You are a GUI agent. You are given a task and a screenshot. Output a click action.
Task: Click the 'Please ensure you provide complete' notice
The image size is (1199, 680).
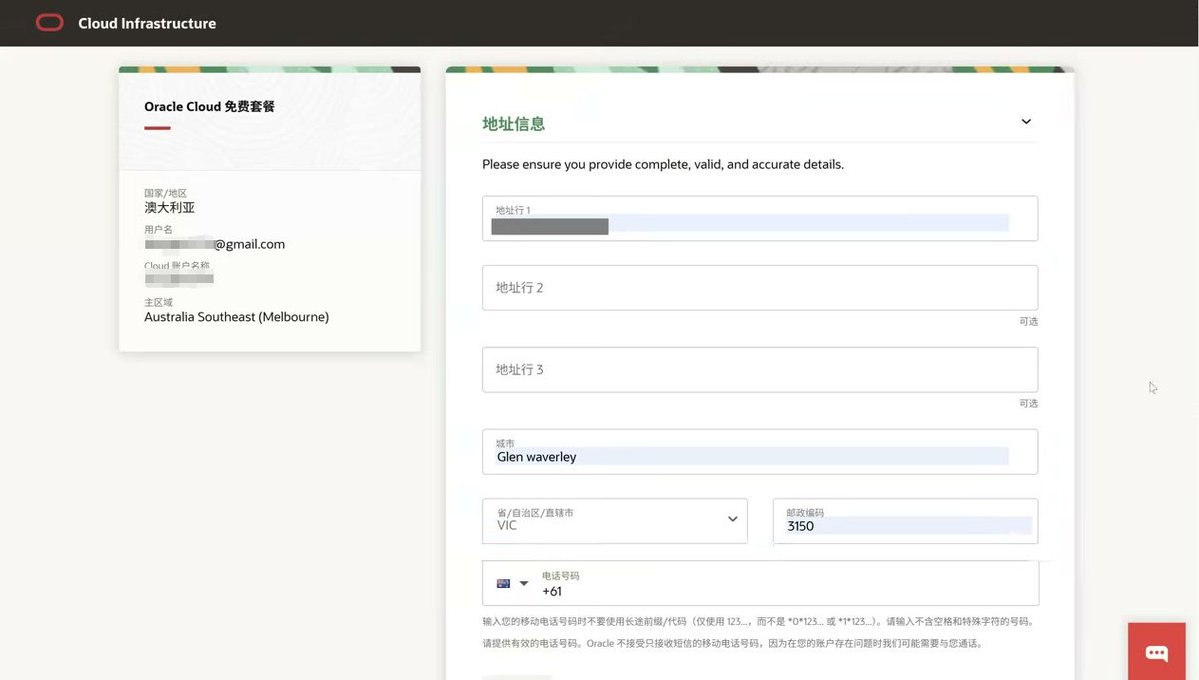(663, 164)
